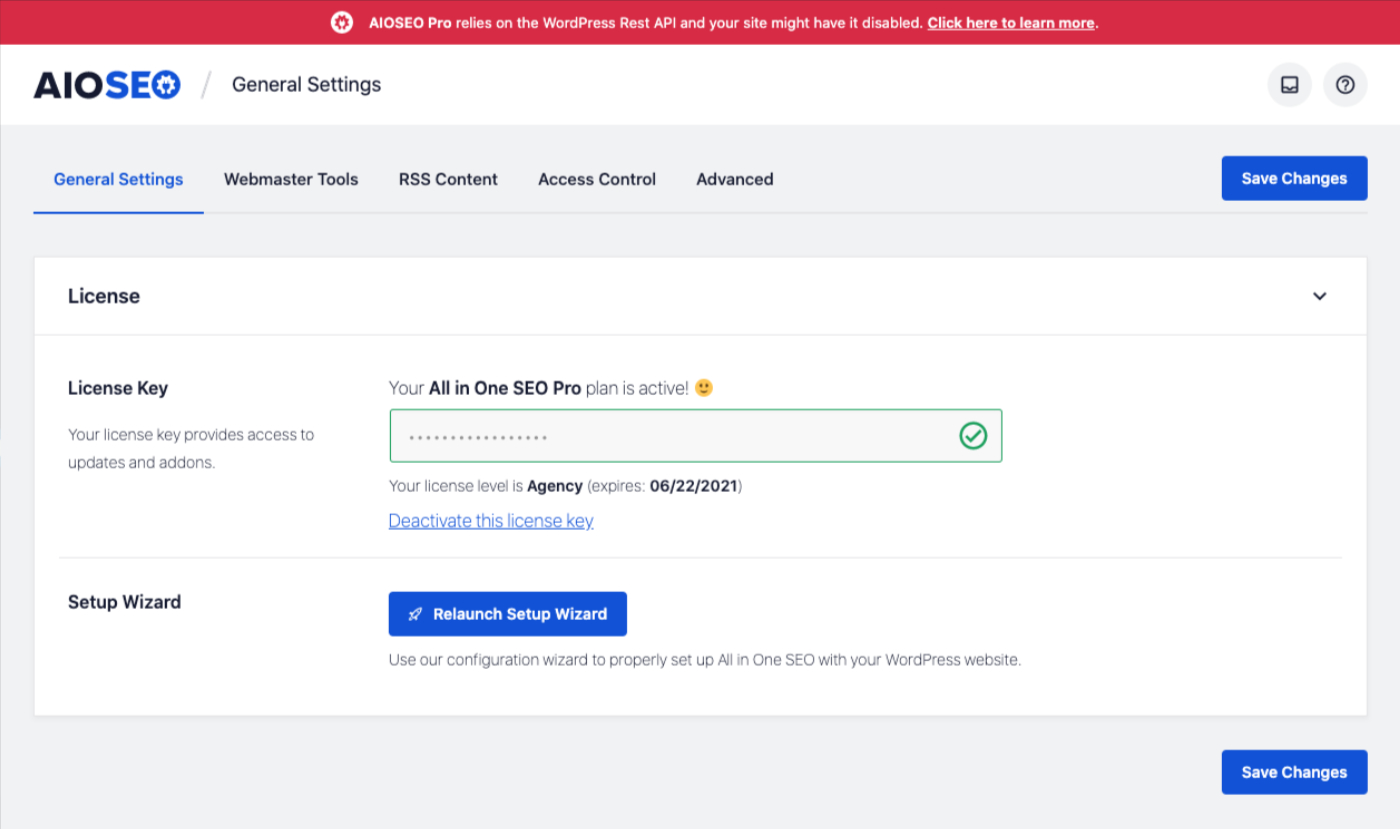Open the RSS Content tab

[448, 180]
